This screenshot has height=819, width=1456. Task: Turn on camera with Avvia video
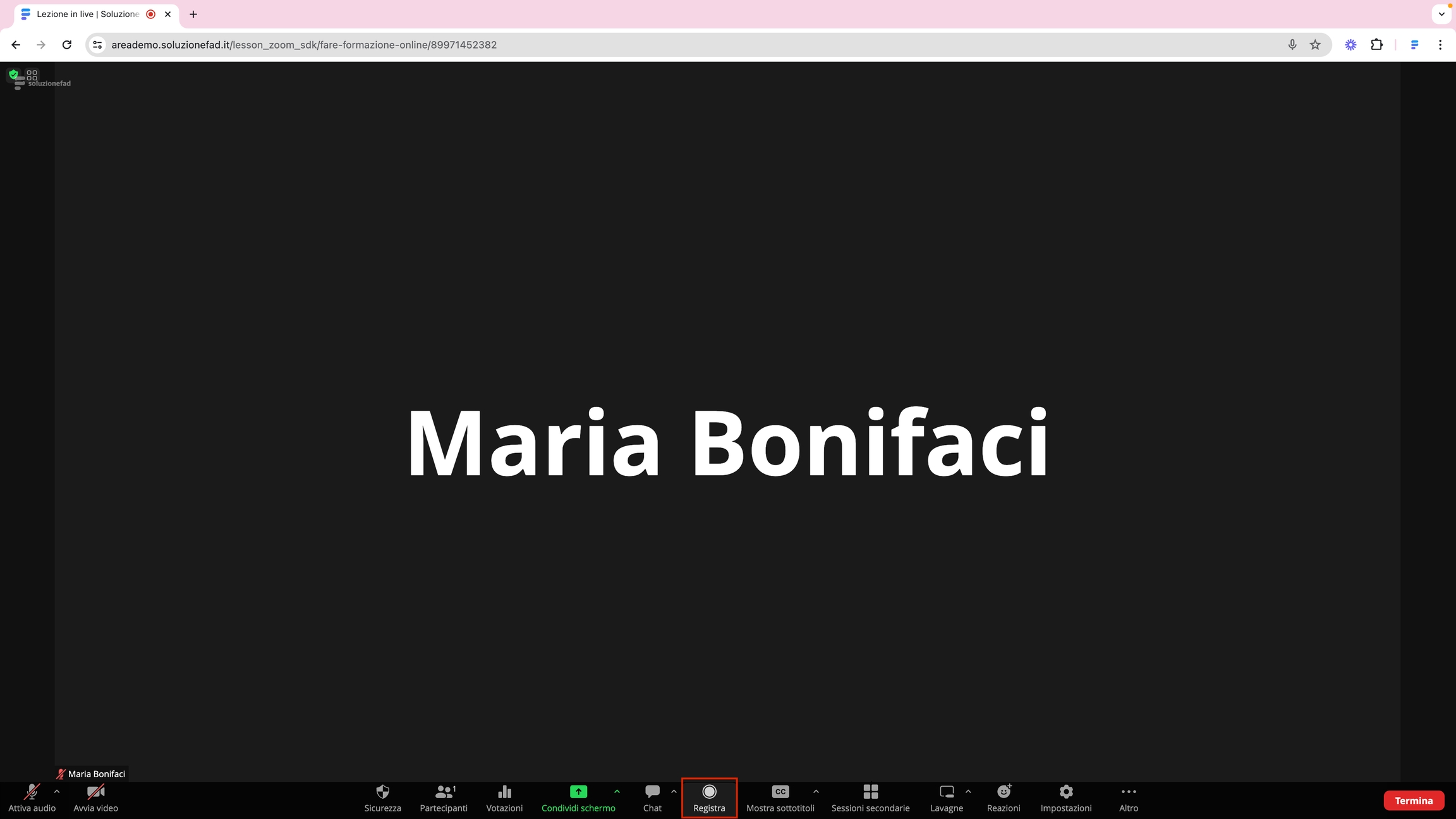[95, 798]
